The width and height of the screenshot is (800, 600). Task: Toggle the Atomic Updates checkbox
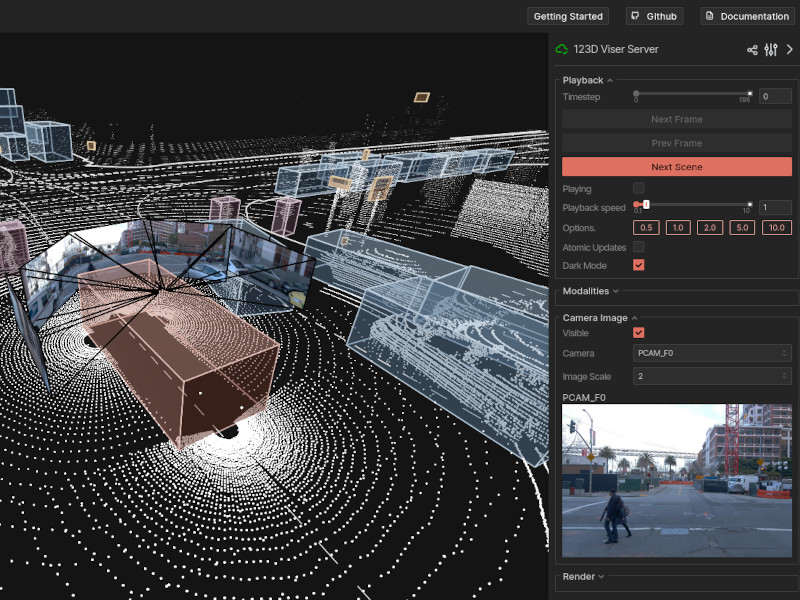638,247
